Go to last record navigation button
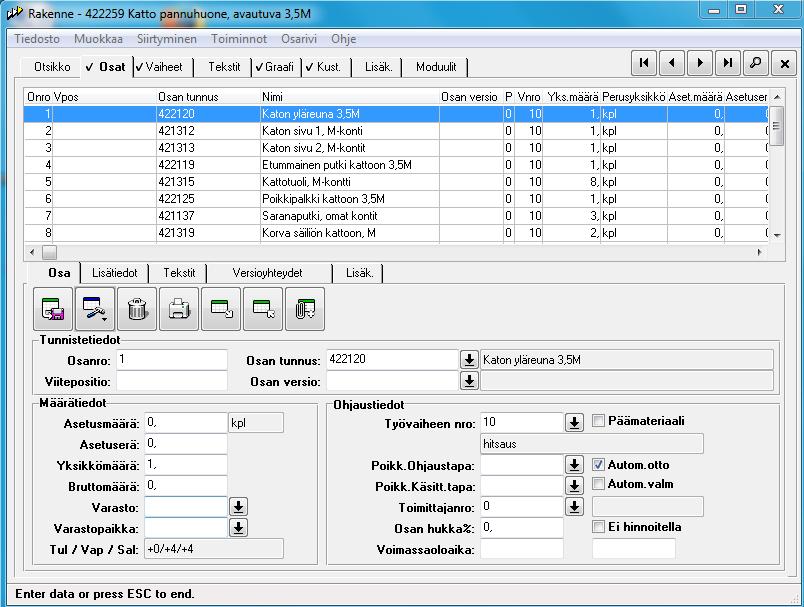This screenshot has height=607, width=804. click(x=728, y=64)
